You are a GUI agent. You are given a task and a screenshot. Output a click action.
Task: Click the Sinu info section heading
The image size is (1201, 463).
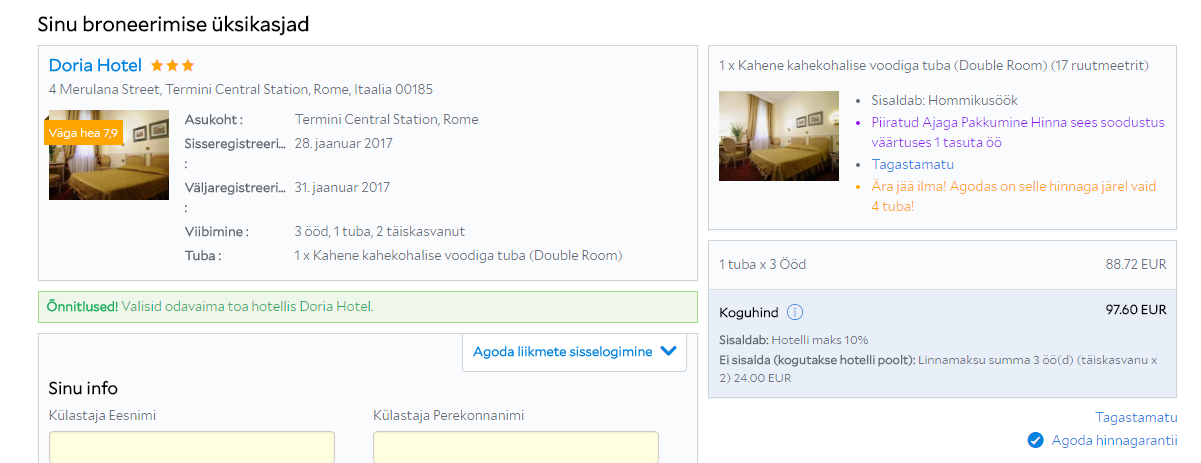tap(83, 388)
